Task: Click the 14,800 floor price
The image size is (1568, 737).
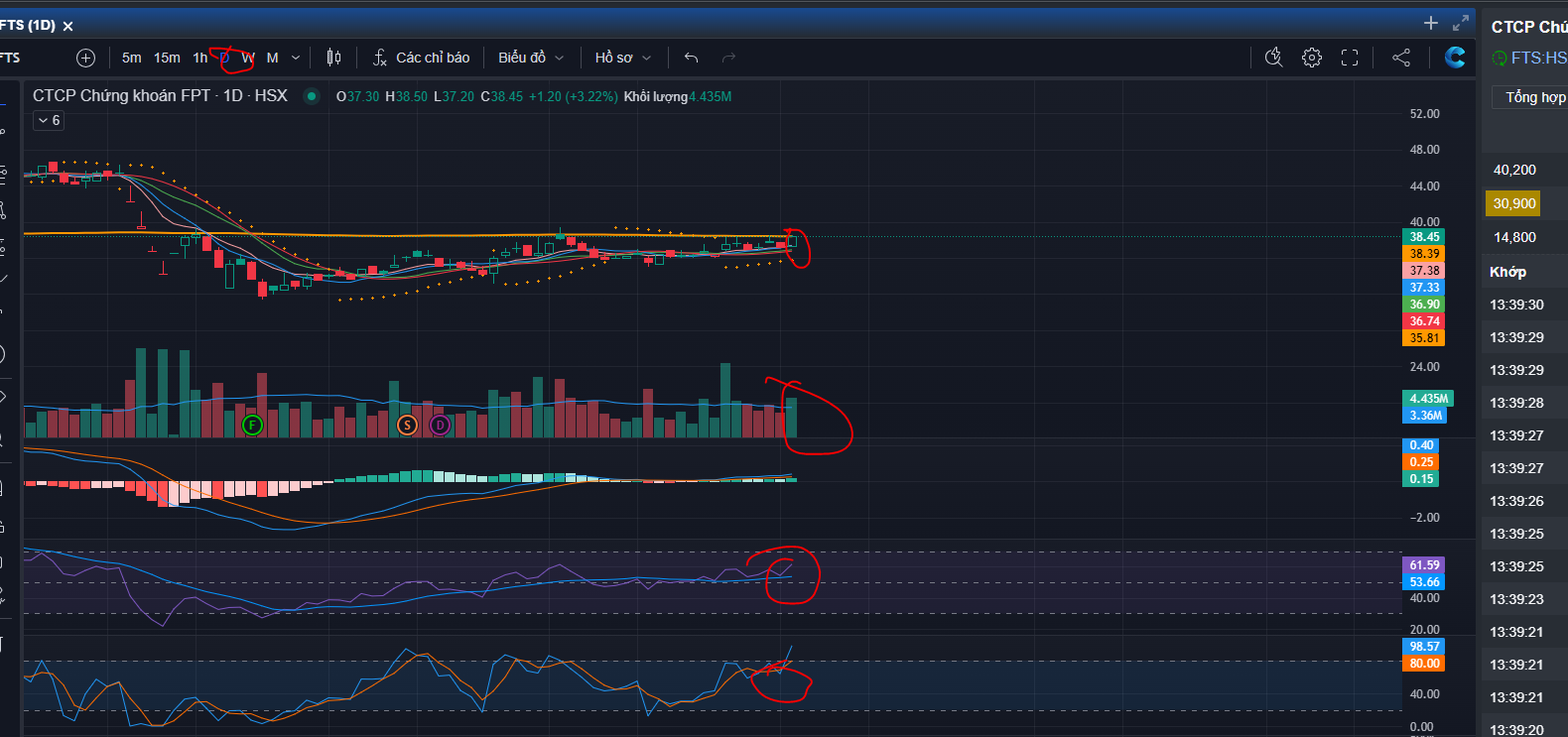Action: [1514, 237]
